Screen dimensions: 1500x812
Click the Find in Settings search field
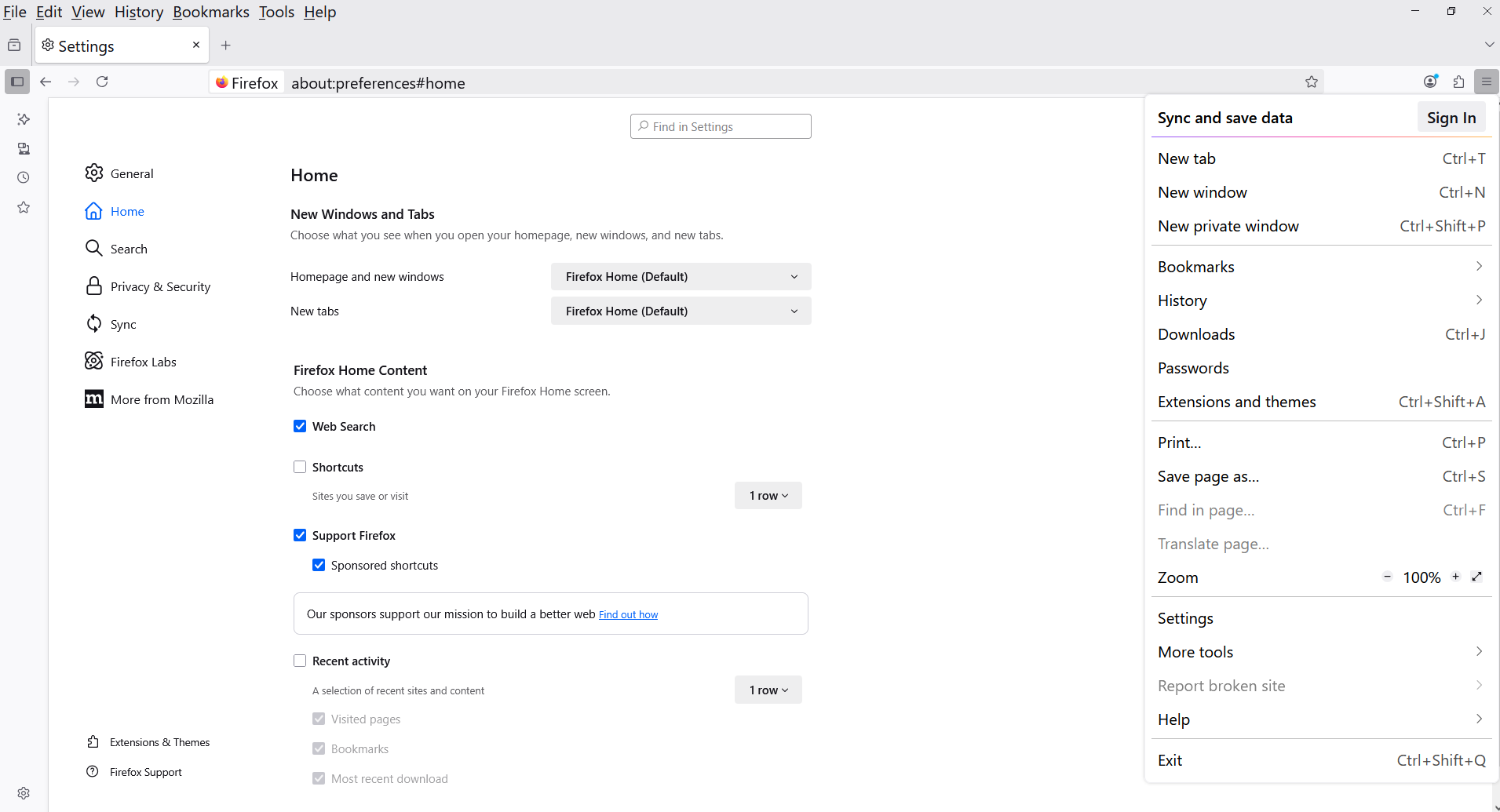click(x=721, y=126)
